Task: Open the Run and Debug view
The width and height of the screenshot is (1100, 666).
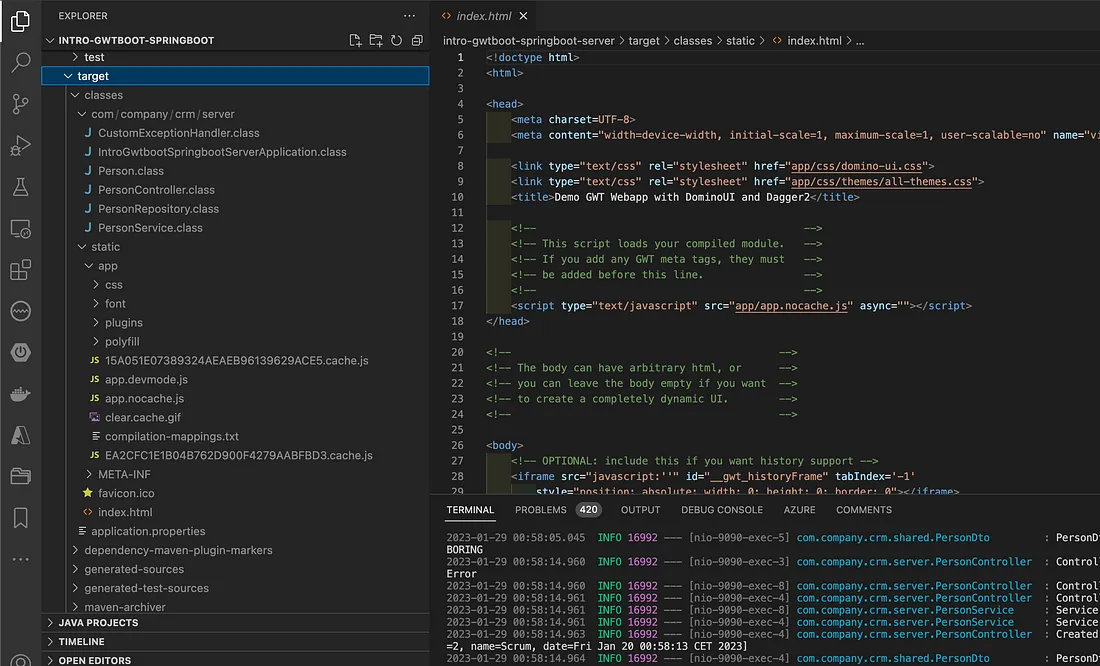Action: point(20,145)
